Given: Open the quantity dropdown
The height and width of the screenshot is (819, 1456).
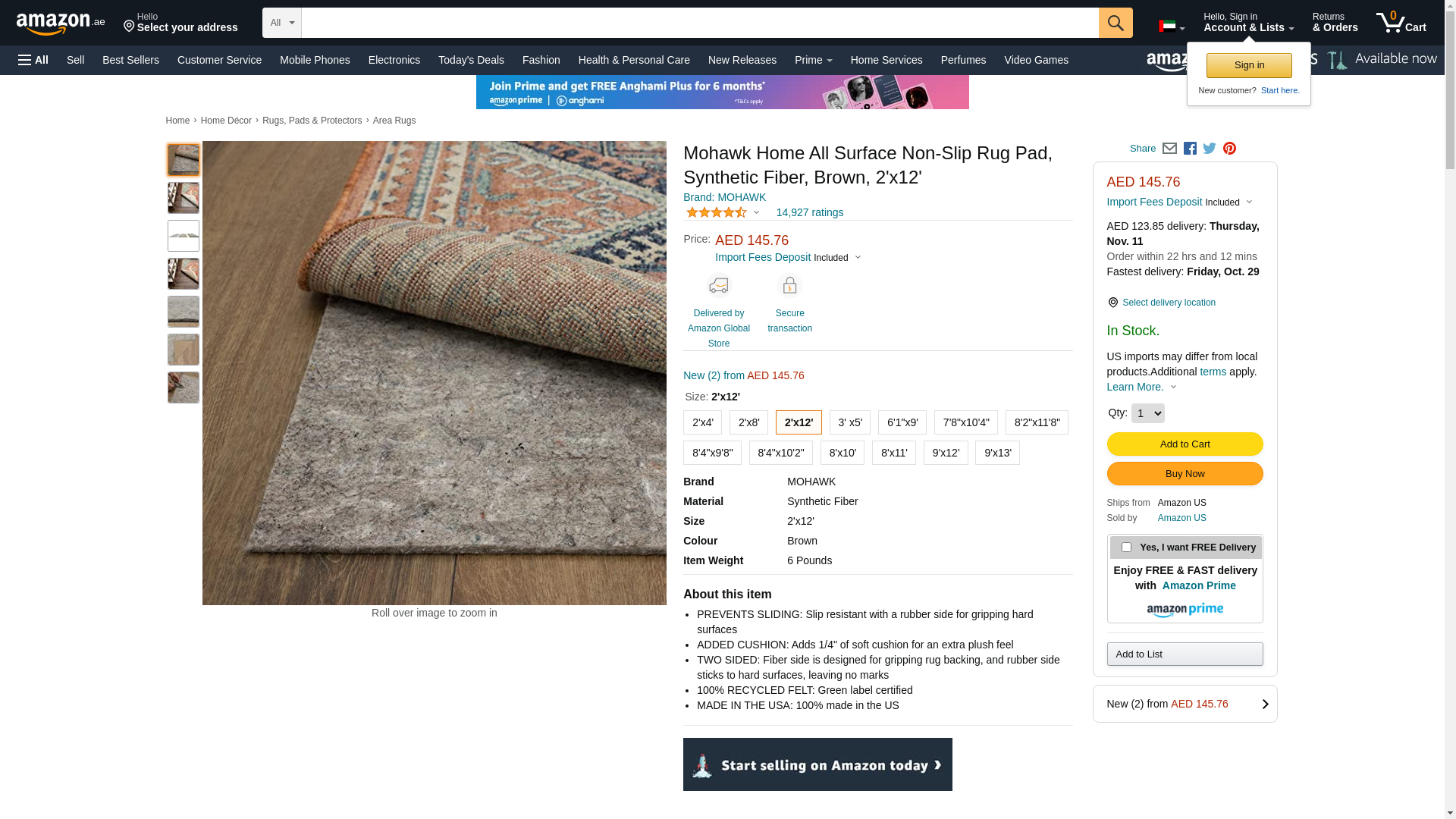Looking at the screenshot, I should click(x=1147, y=413).
